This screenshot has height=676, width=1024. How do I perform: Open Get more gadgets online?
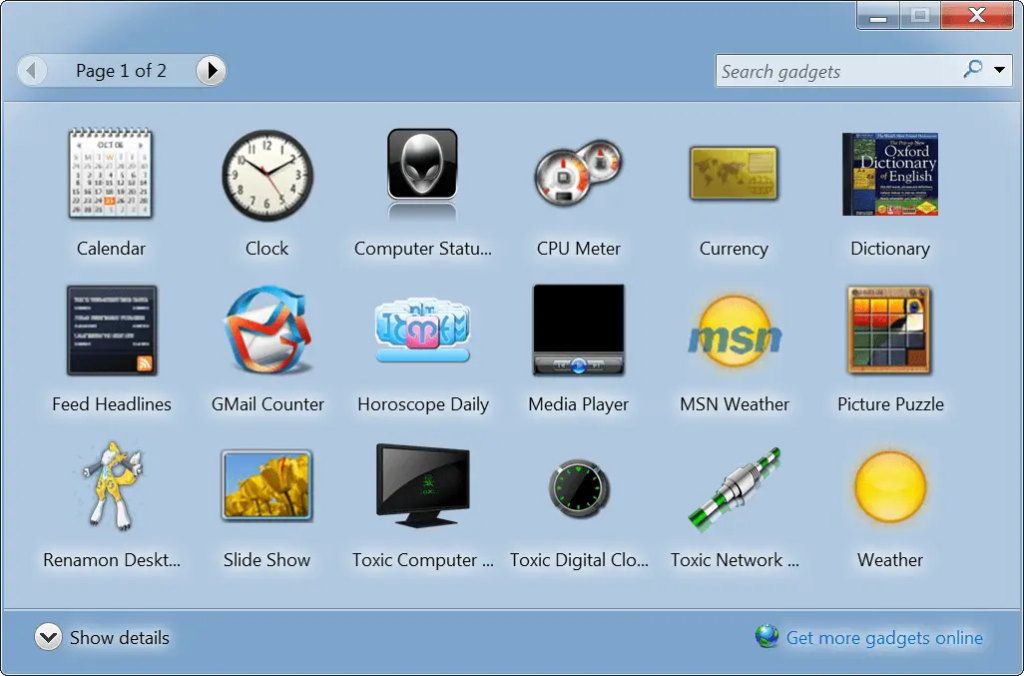point(884,637)
